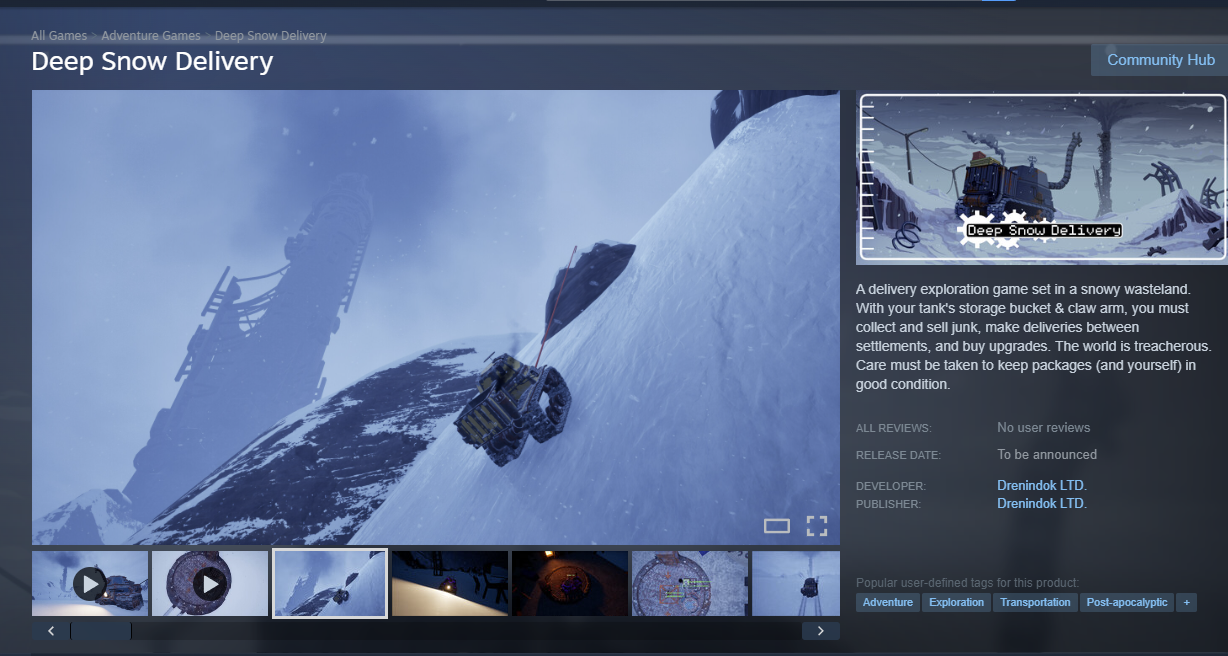Click the Exploration tag
1228x656 pixels.
pos(957,602)
